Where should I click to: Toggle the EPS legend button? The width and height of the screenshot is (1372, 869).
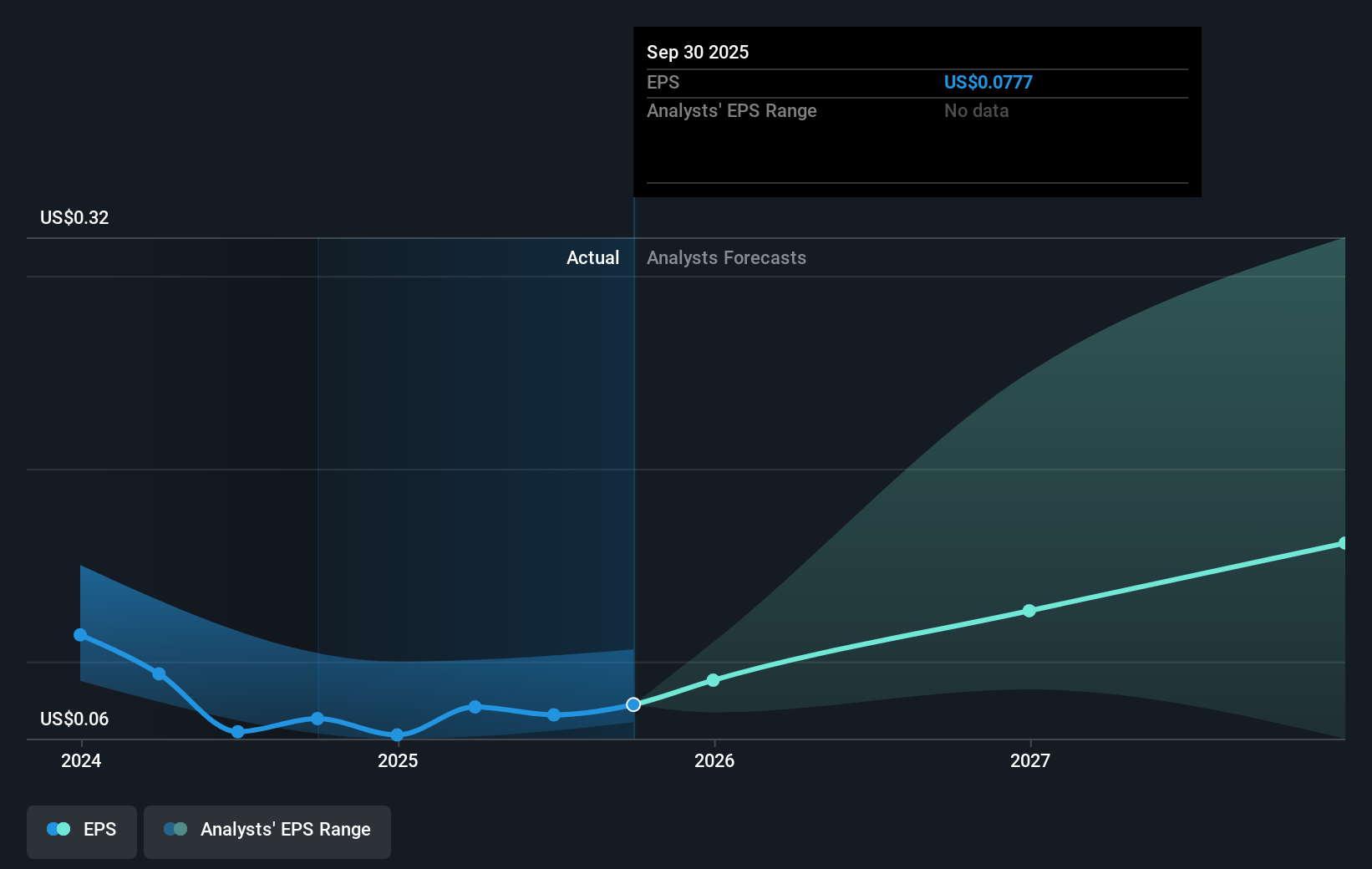[82, 831]
